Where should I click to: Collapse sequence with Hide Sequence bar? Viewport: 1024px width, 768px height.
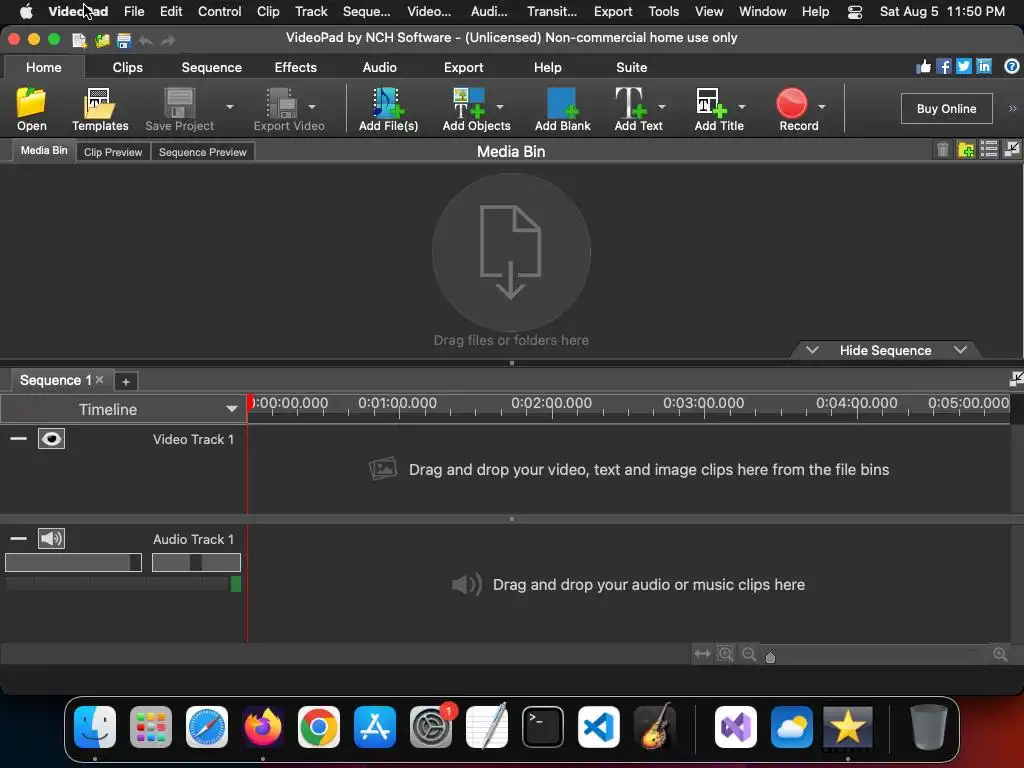coord(886,350)
